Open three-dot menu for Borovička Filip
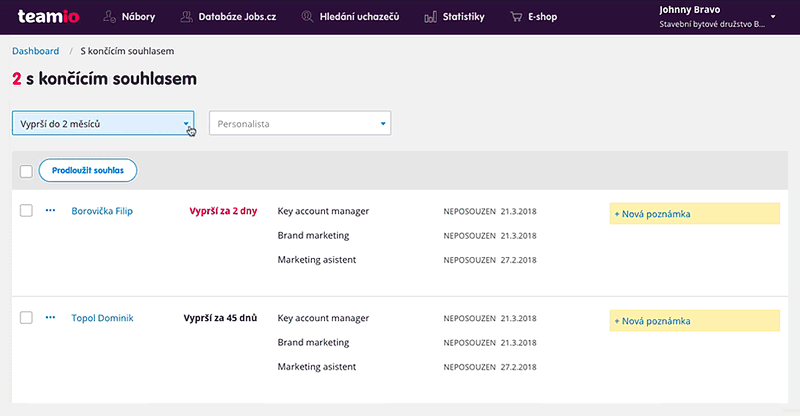Viewport: 800px width, 416px height. tap(50, 210)
